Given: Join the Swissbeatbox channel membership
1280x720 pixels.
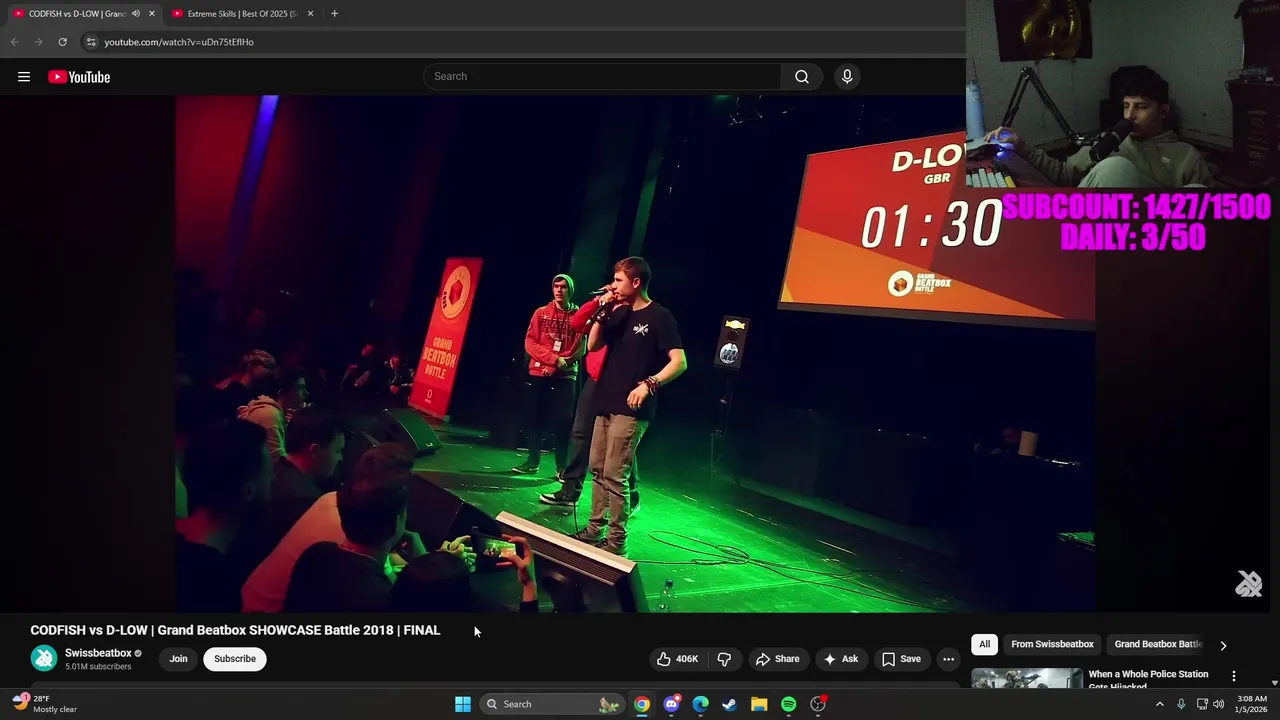Looking at the screenshot, I should pos(178,659).
